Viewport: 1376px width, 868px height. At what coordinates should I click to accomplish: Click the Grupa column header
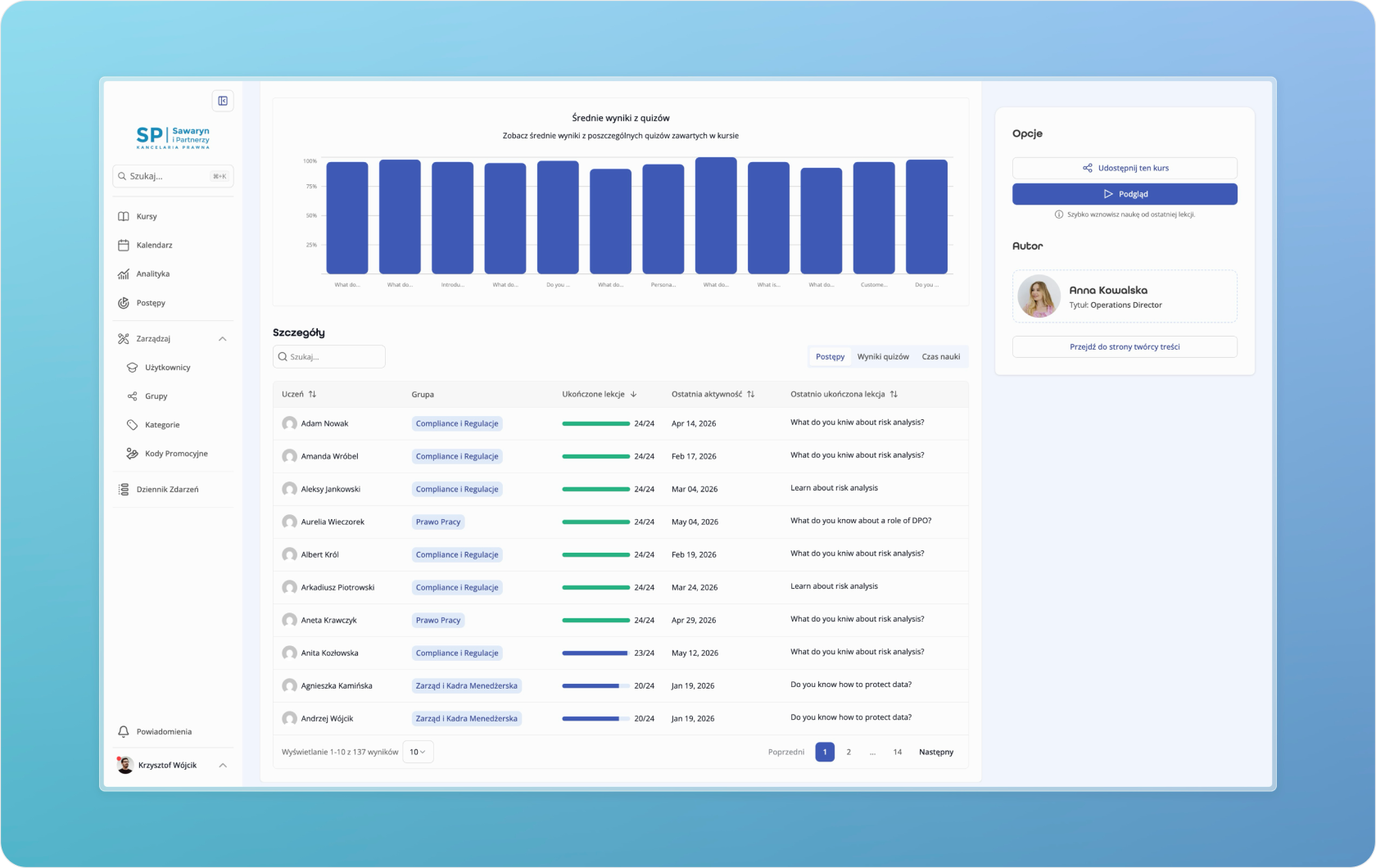pyautogui.click(x=423, y=394)
